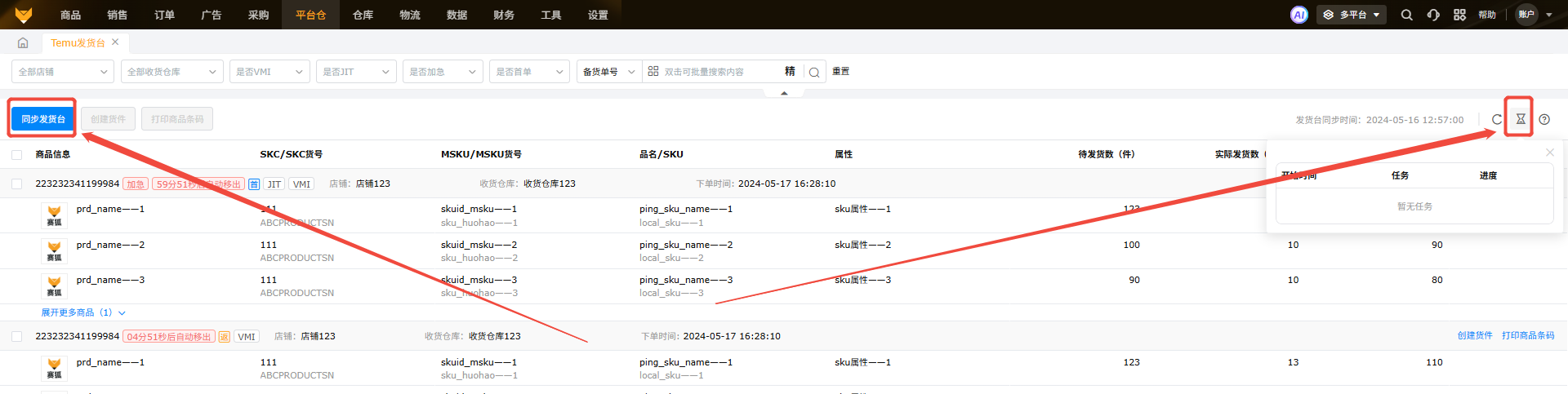Click skuid_msku——3 cell
The width and height of the screenshot is (1568, 394).
tap(479, 280)
